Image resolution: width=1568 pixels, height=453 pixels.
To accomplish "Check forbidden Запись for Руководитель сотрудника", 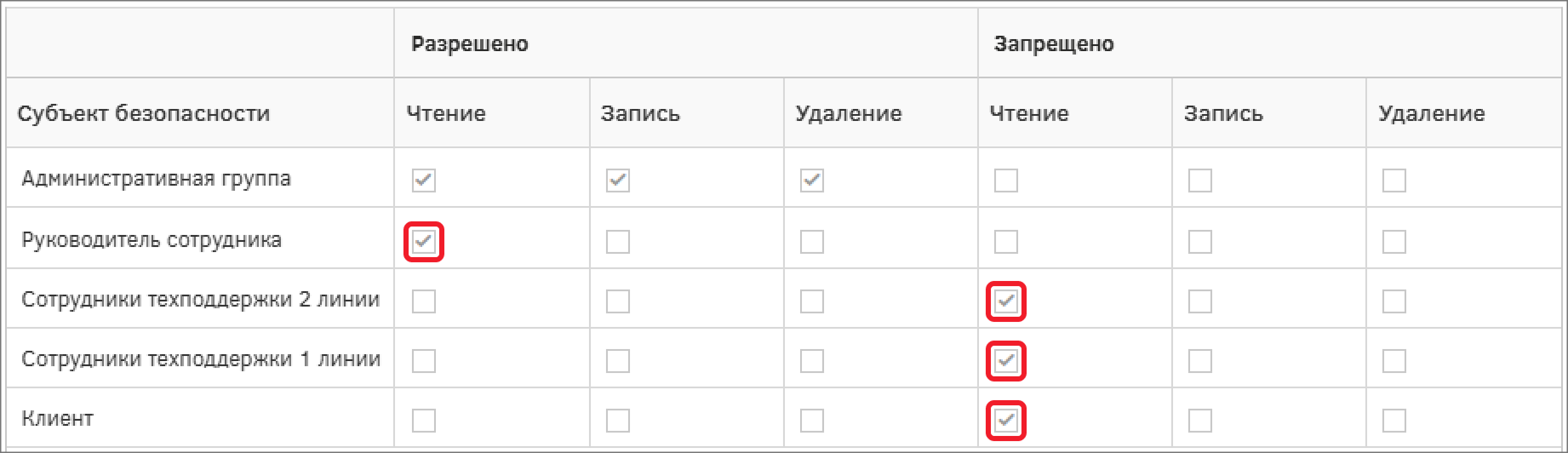I will click(1200, 242).
